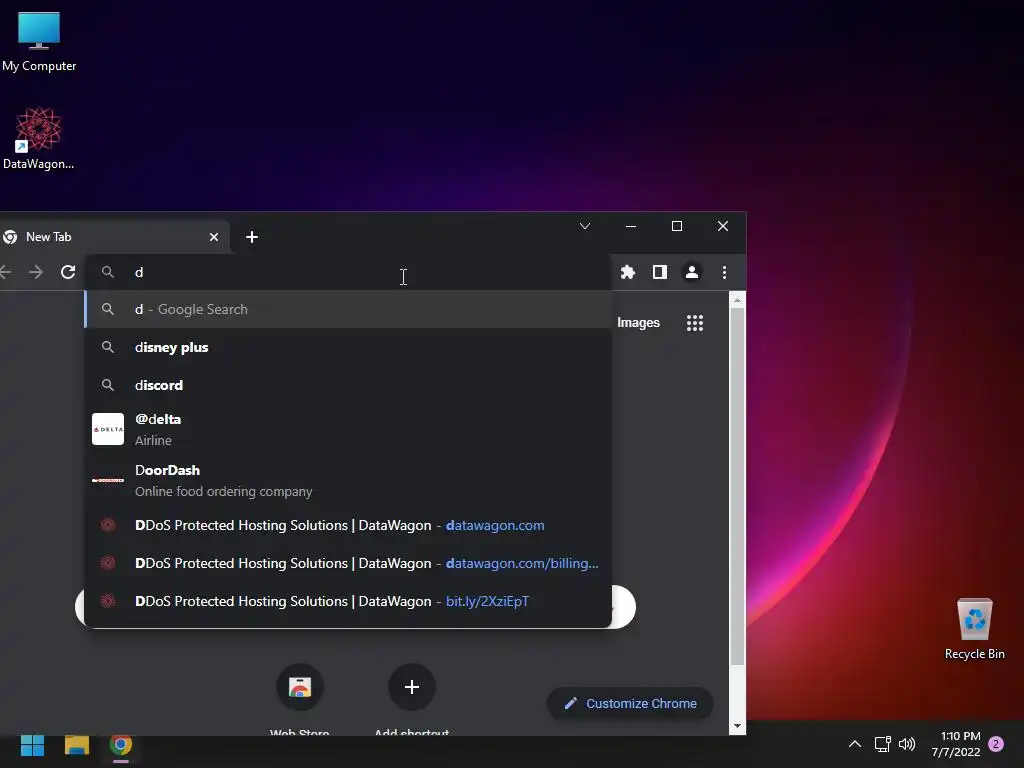1024x768 pixels.
Task: Click the Customize Chrome button
Action: pos(630,703)
